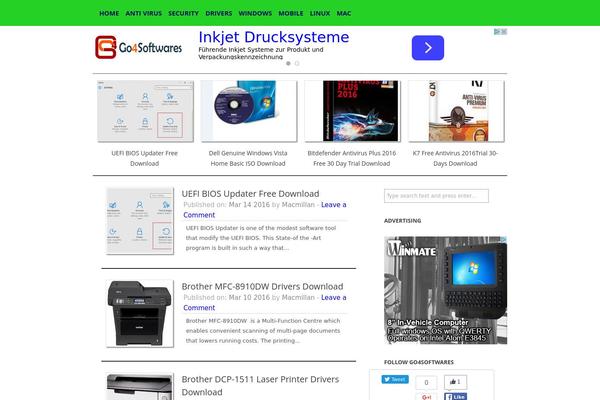
Task: Open the HOME menu item
Action: point(109,13)
